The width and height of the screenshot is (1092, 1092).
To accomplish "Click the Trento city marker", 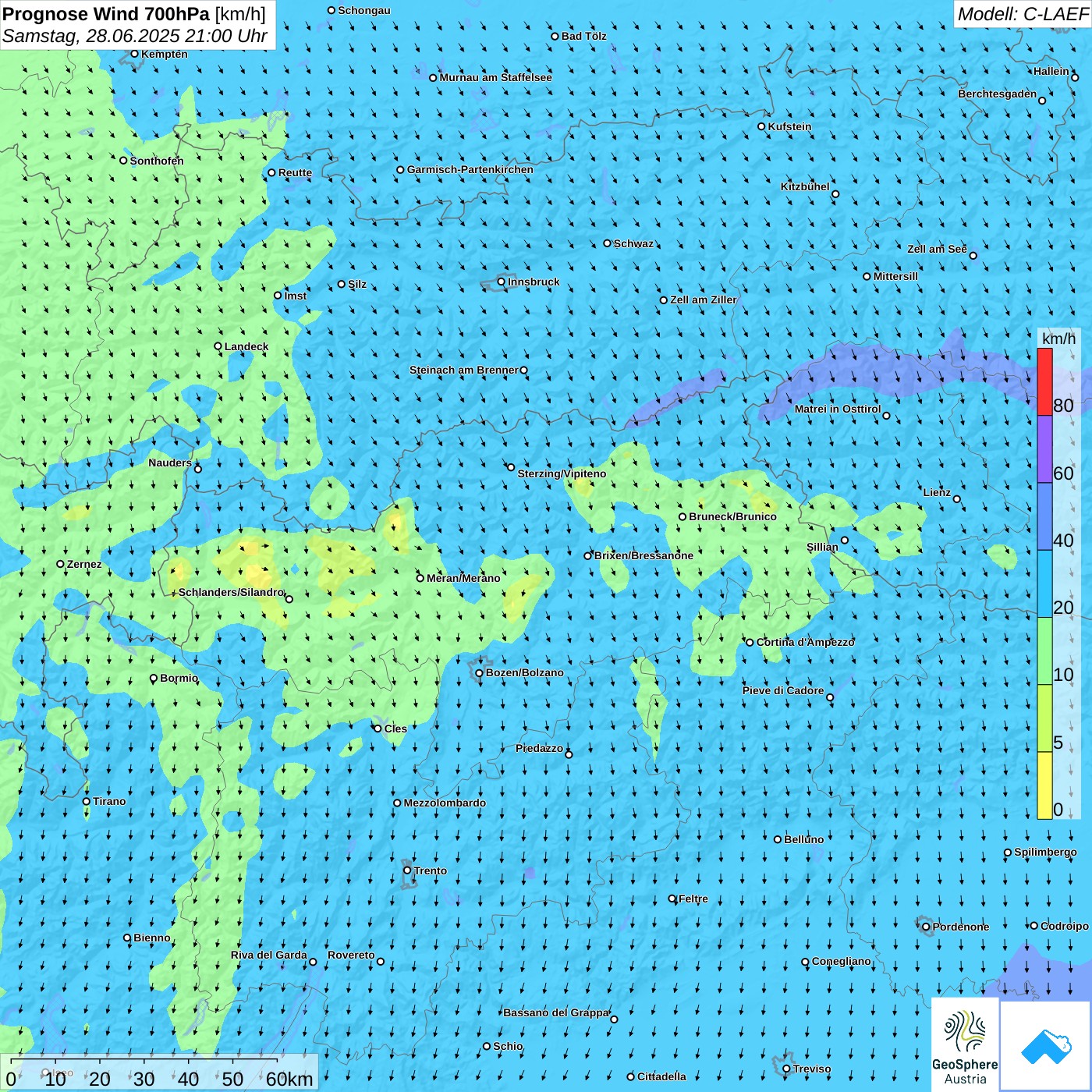I will coord(407,870).
